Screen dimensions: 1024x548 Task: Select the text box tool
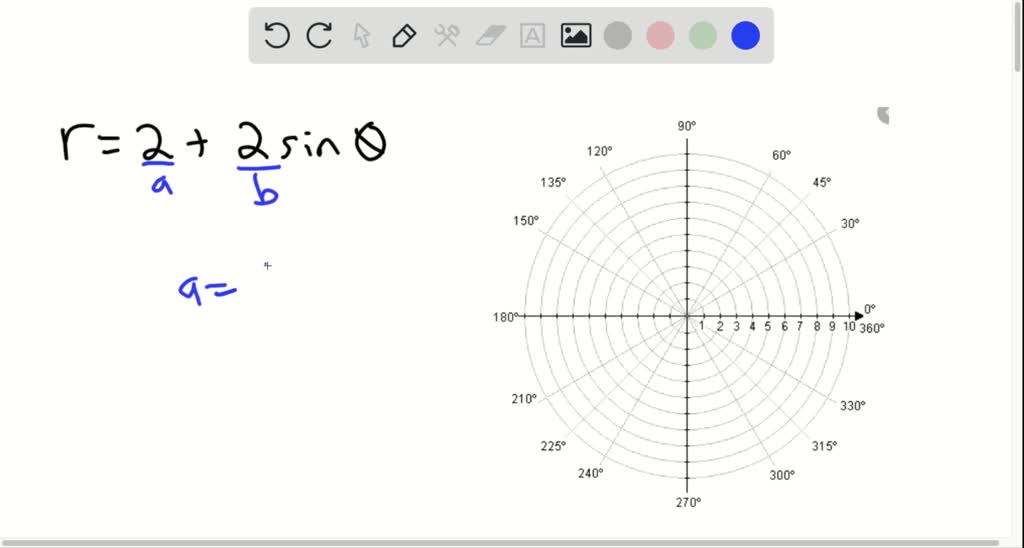[x=532, y=35]
